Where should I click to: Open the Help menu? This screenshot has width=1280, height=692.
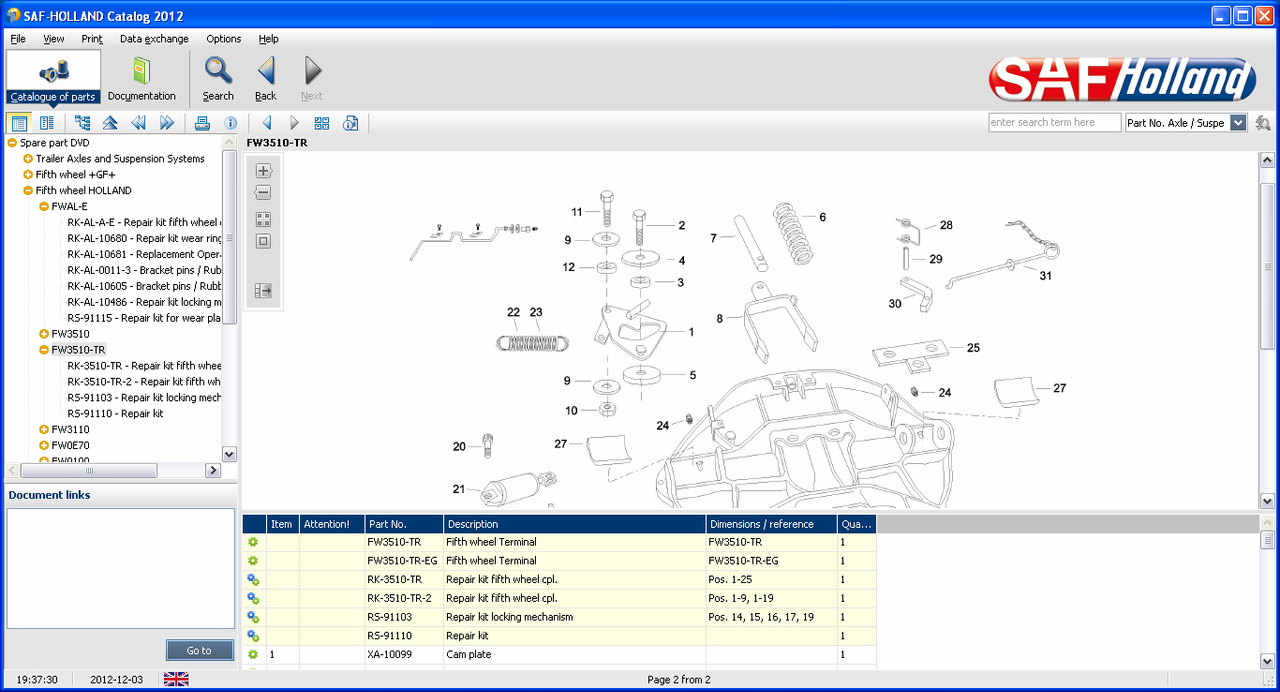click(269, 39)
